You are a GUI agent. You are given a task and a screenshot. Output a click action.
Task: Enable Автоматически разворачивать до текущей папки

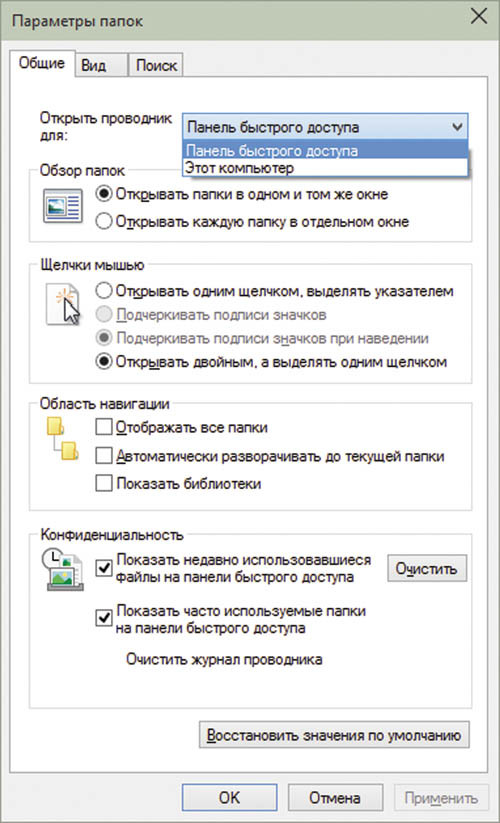(x=104, y=456)
